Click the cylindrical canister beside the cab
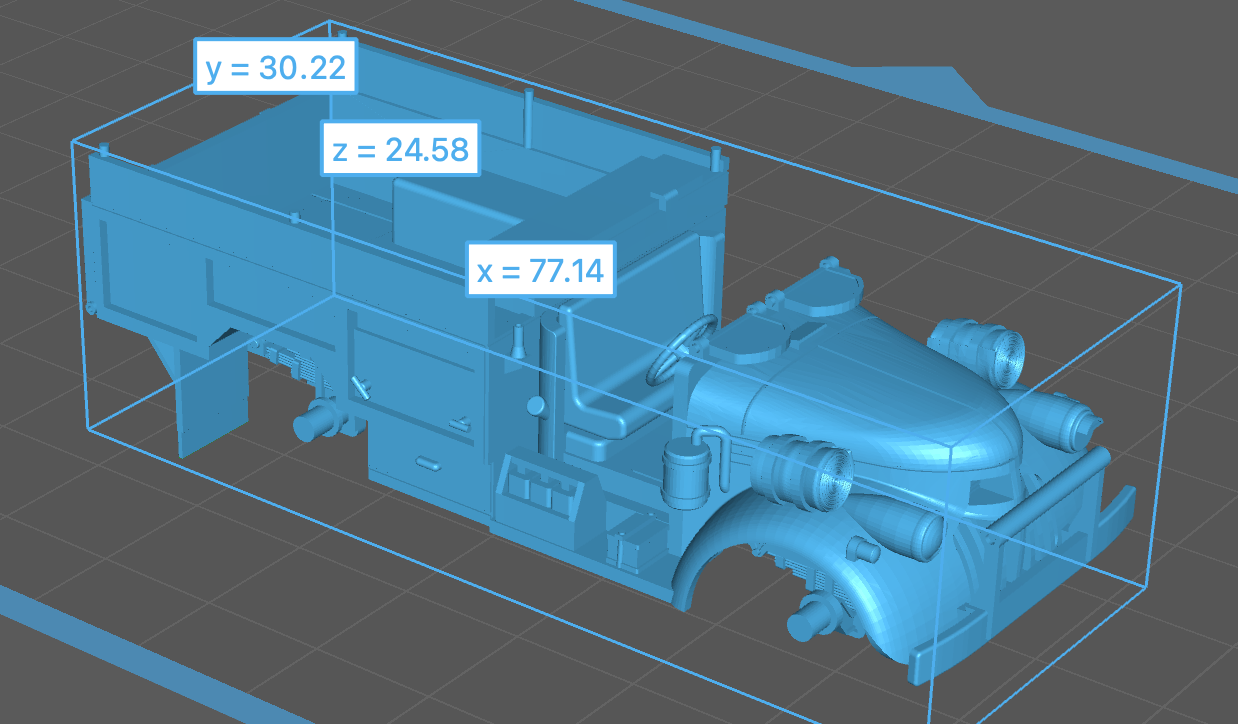1238x724 pixels. [x=688, y=472]
